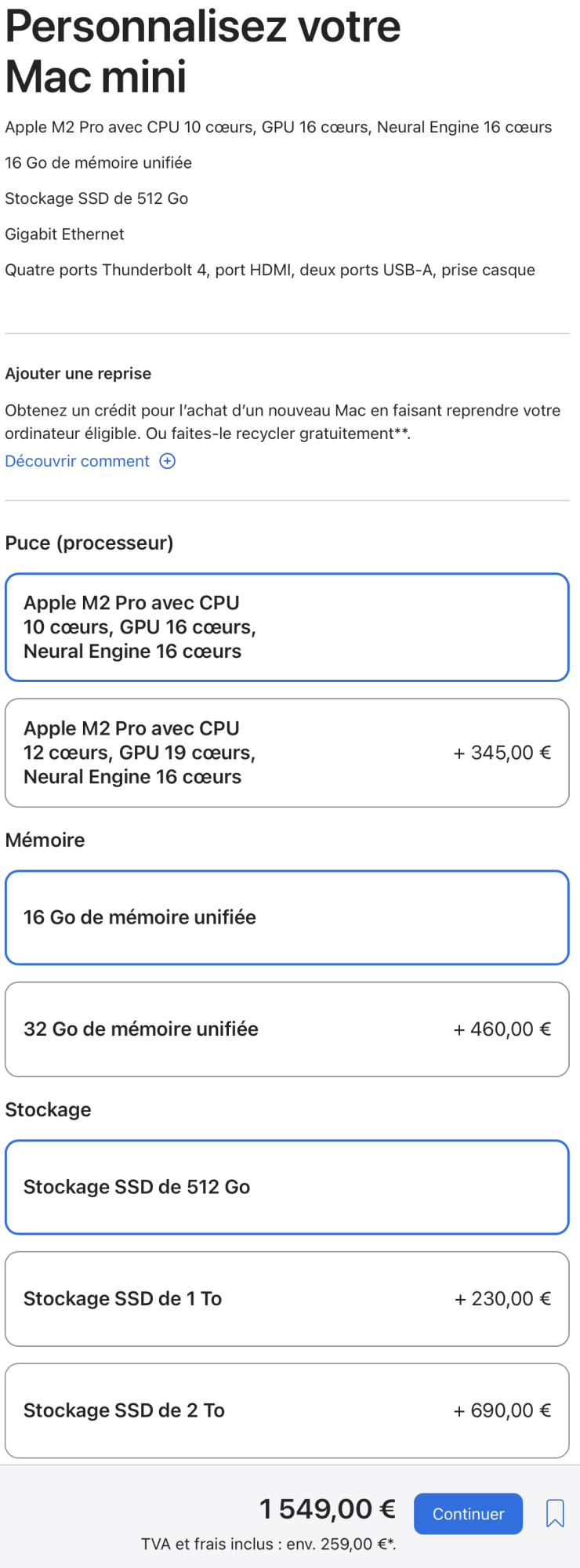Click the Puce (processeur) section heading
580x1568 pixels.
[x=89, y=543]
